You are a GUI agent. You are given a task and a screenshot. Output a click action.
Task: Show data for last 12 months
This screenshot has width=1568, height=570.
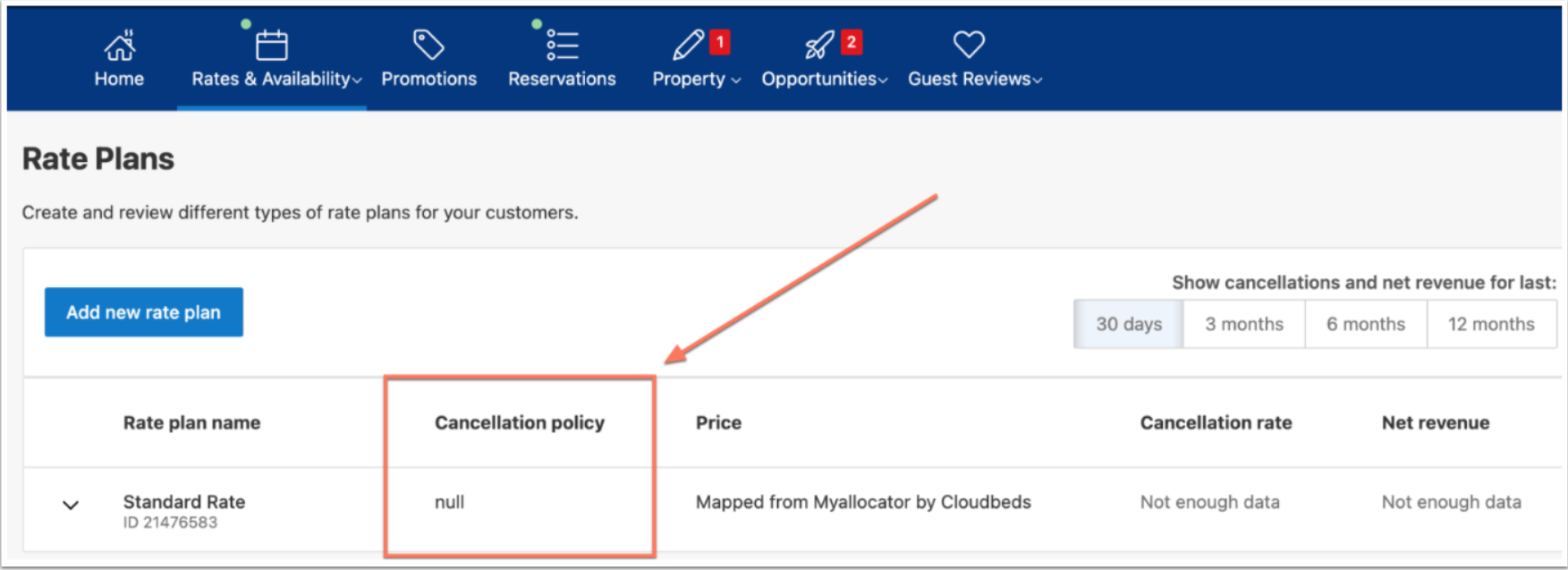1491,324
